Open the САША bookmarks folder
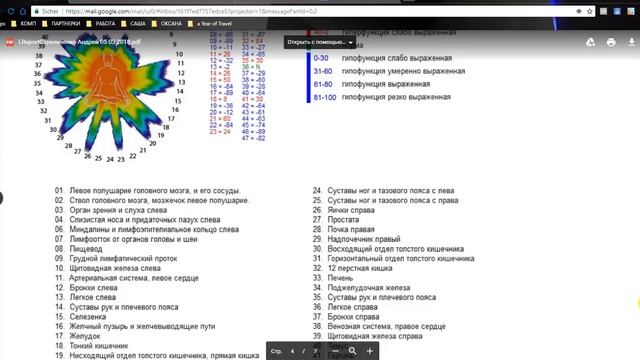The image size is (640, 360). click(133, 24)
